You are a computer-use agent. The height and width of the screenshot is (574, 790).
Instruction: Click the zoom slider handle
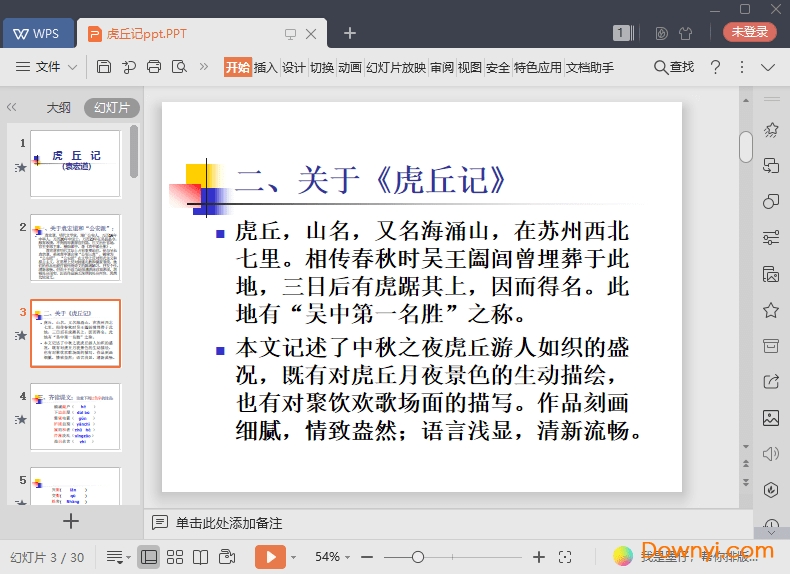coord(418,556)
